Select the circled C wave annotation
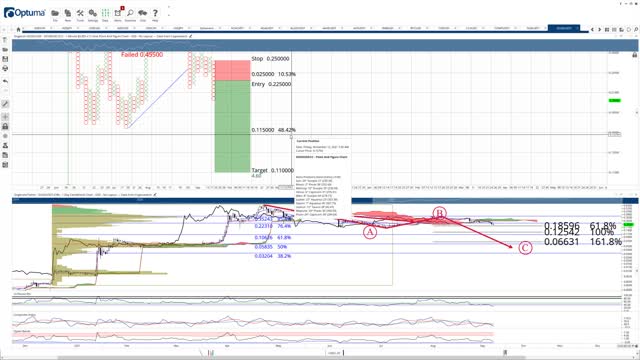This screenshot has height=360, width=640. [525, 248]
